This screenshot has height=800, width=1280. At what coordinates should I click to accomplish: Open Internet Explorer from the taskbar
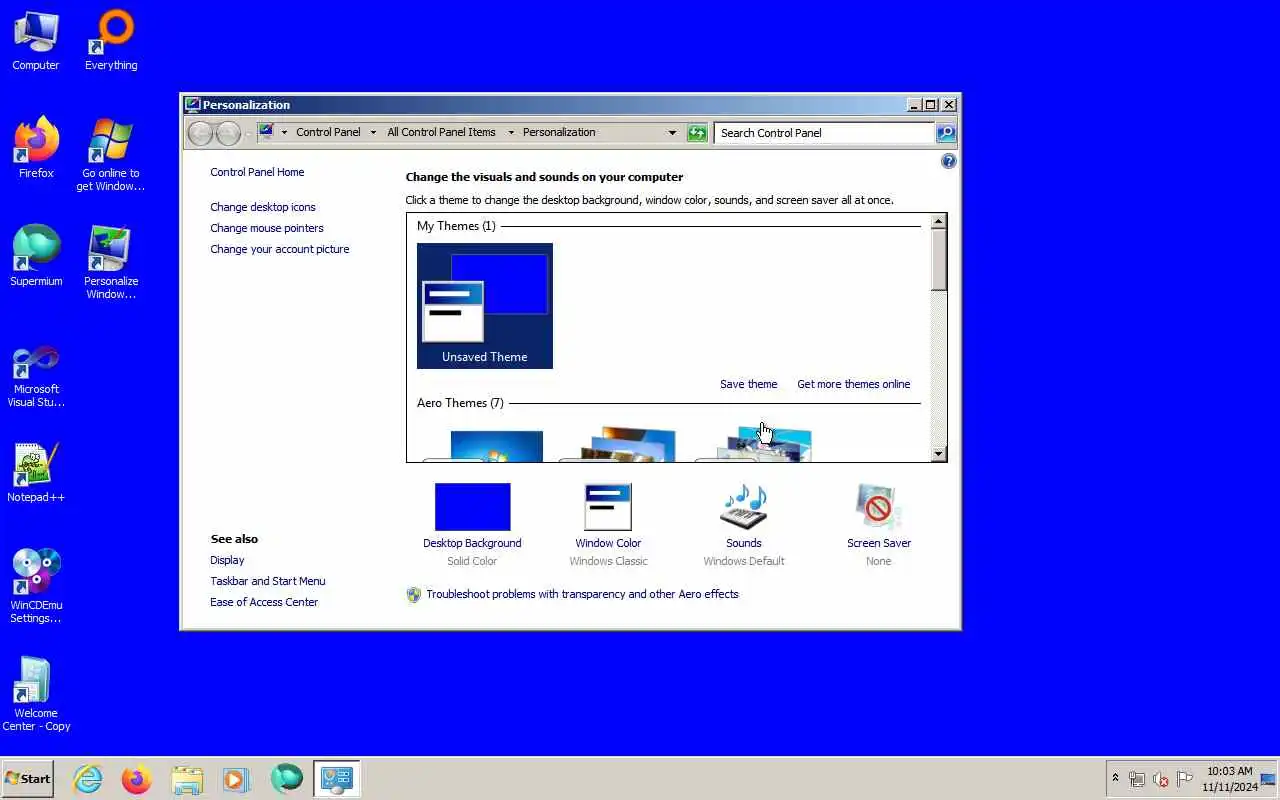coord(88,779)
